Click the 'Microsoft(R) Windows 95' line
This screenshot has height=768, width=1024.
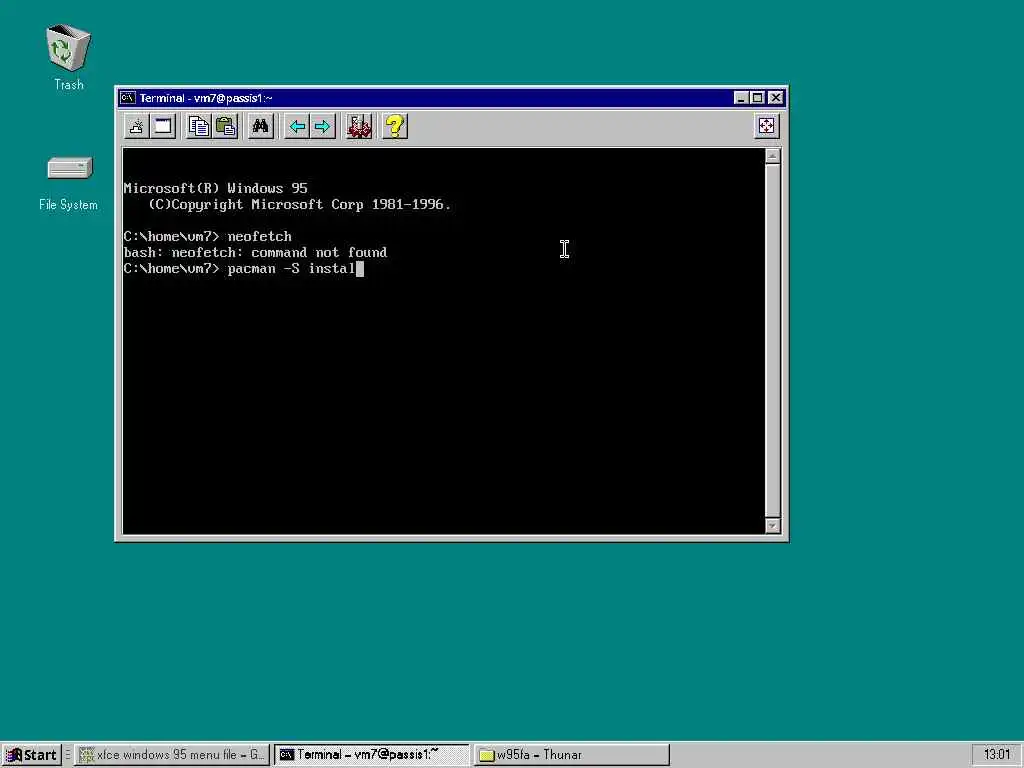click(x=216, y=189)
